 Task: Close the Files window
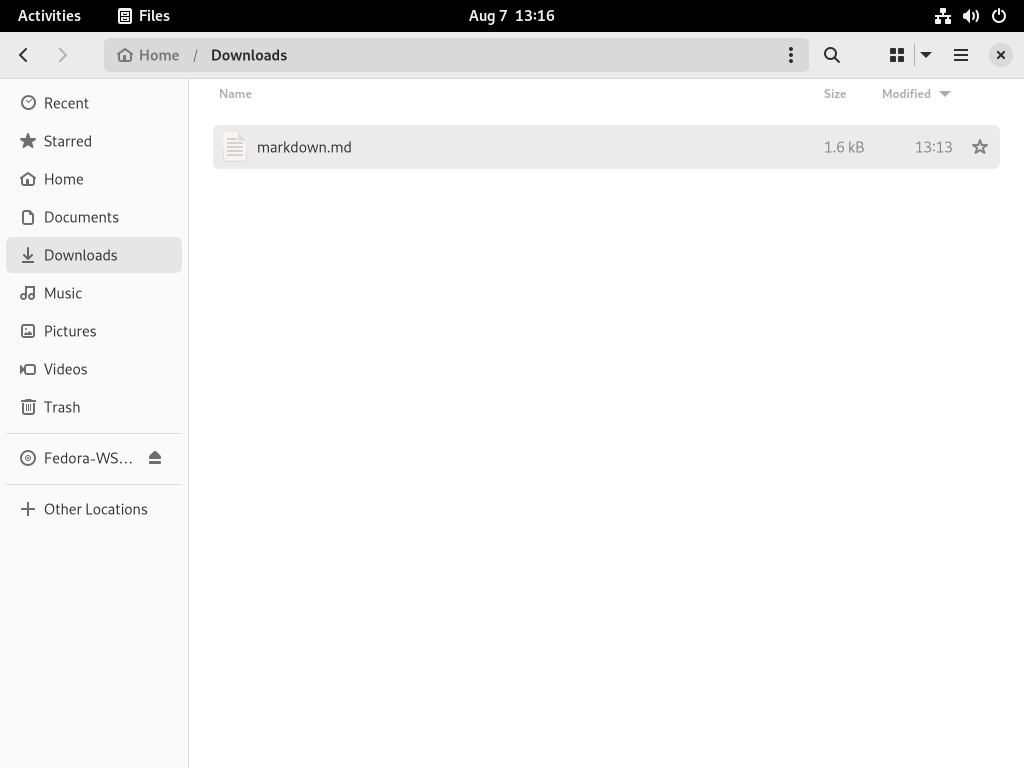click(1000, 55)
